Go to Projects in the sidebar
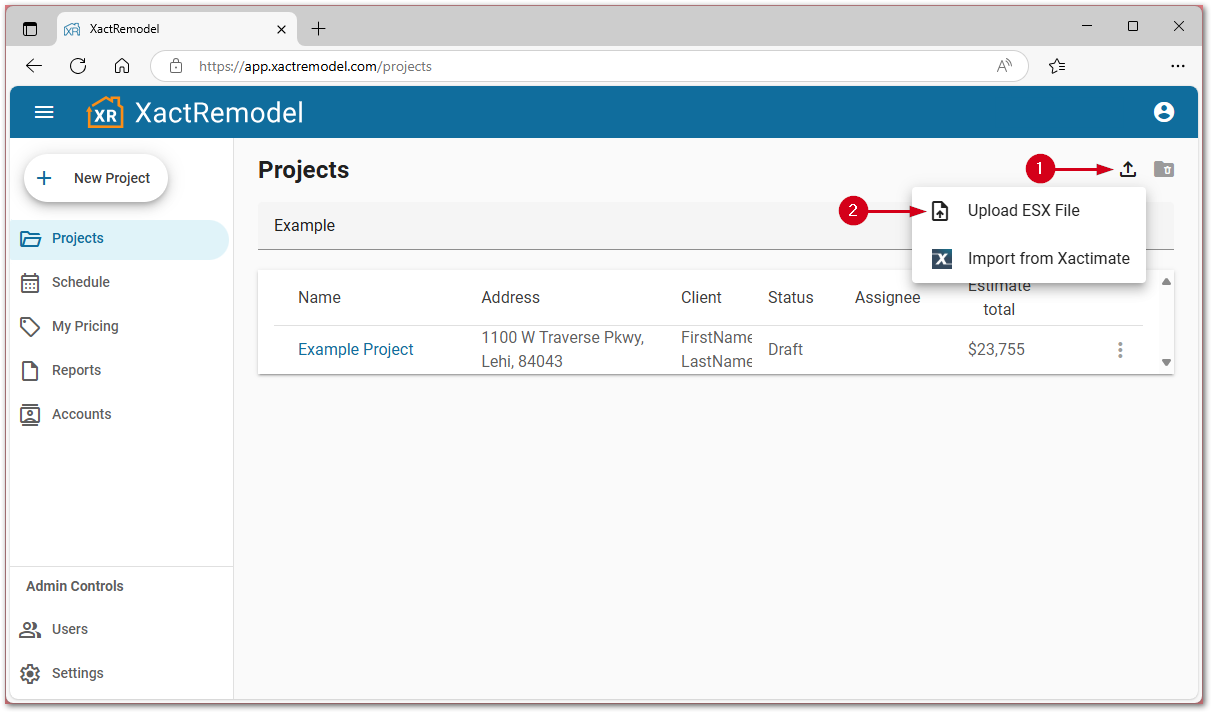 (119, 239)
